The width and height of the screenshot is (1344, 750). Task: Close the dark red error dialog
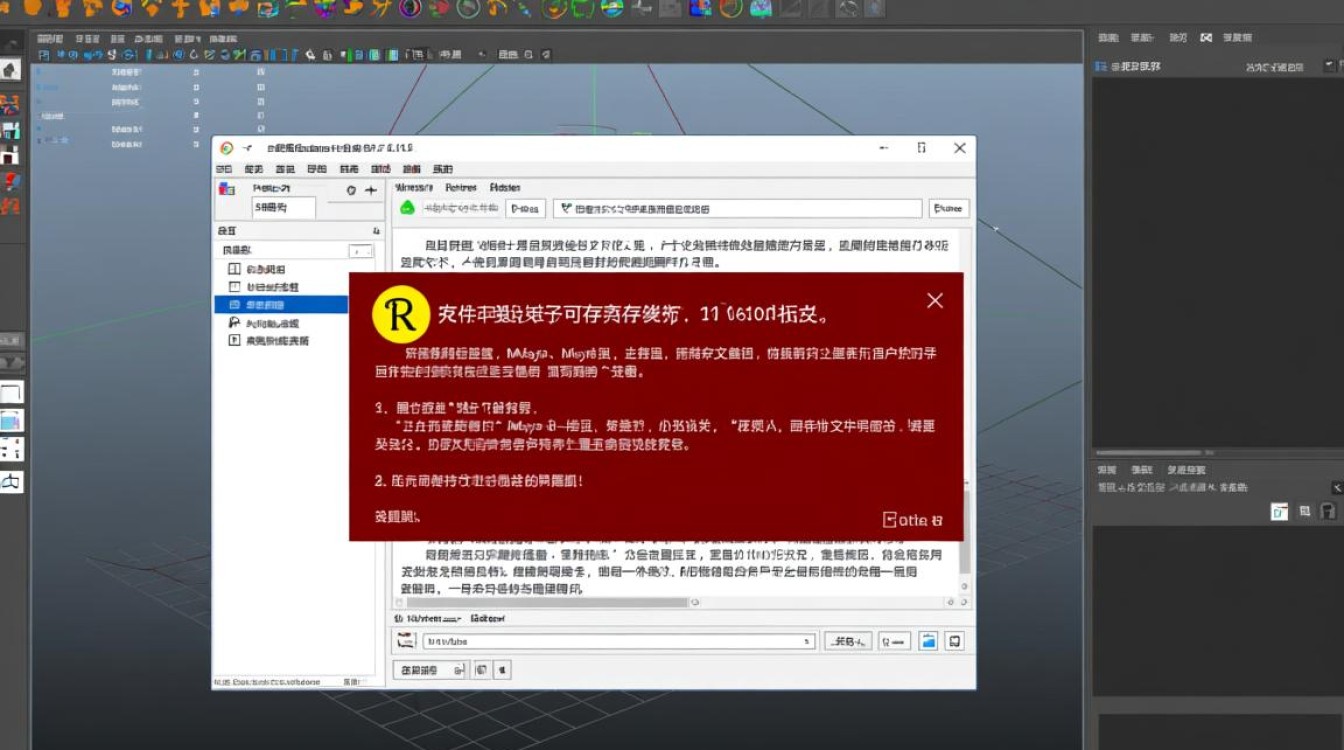935,301
